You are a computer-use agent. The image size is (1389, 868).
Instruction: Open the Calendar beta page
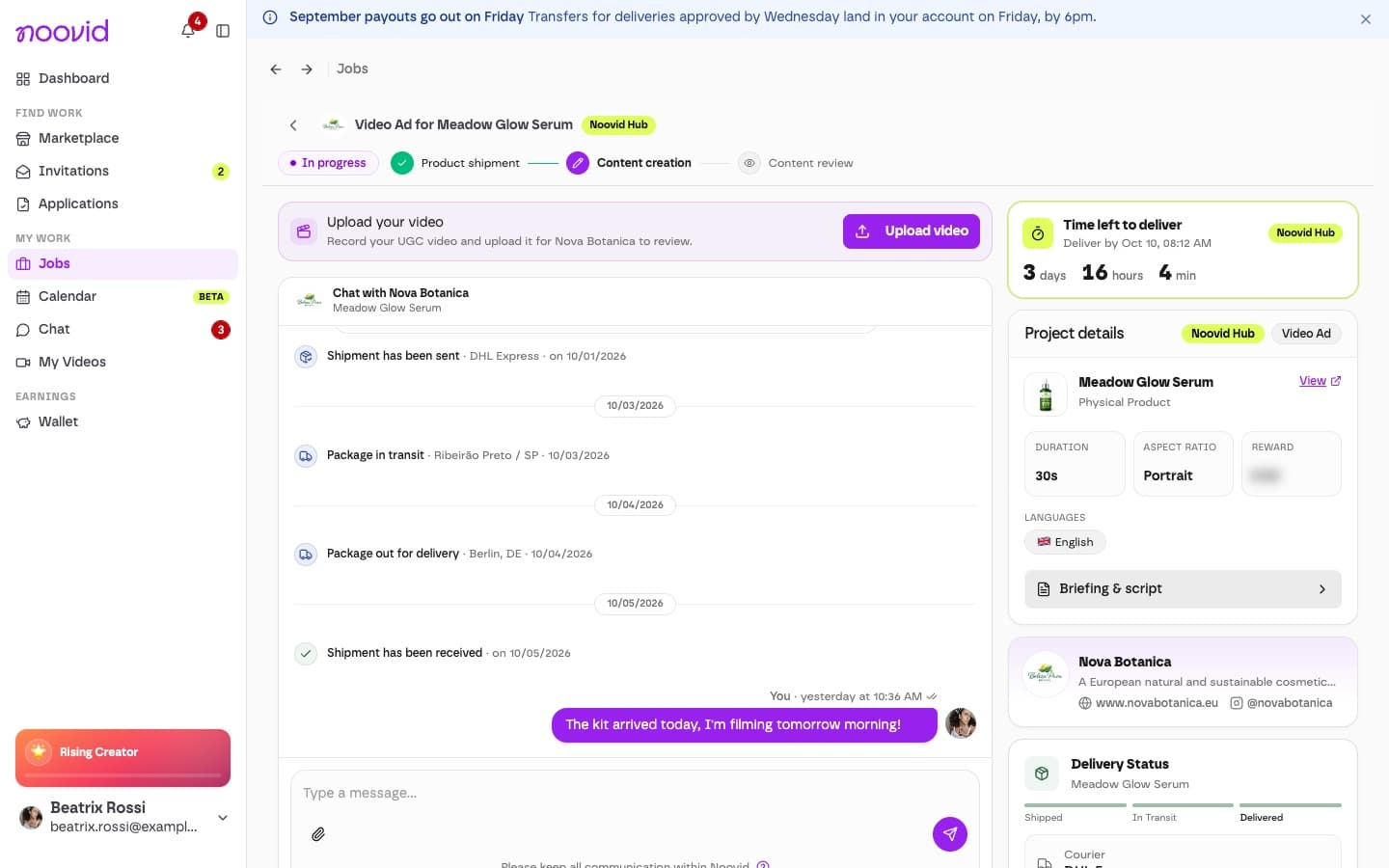[123, 297]
